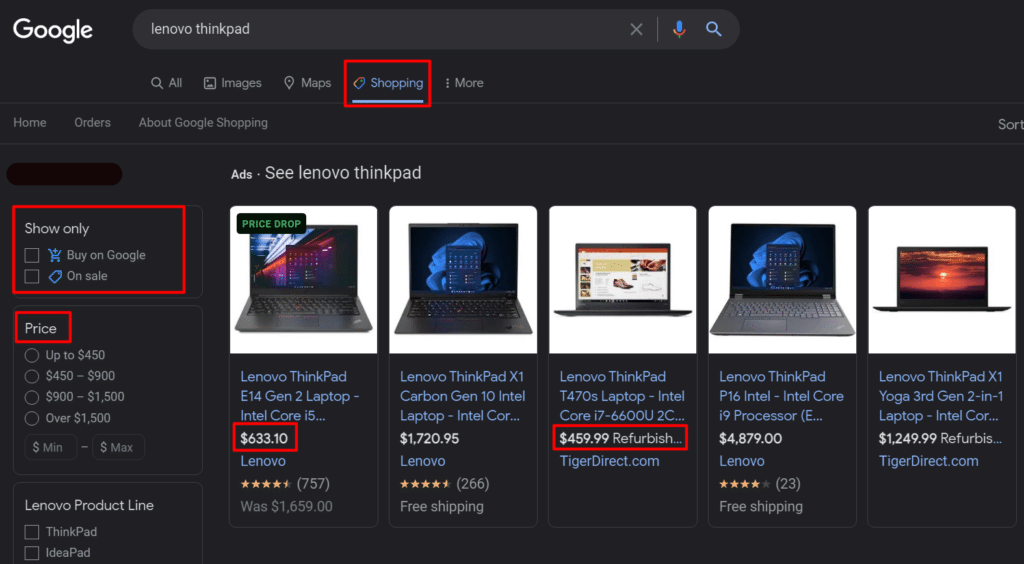1024x564 pixels.
Task: Start voice search with microphone icon
Action: pos(679,29)
